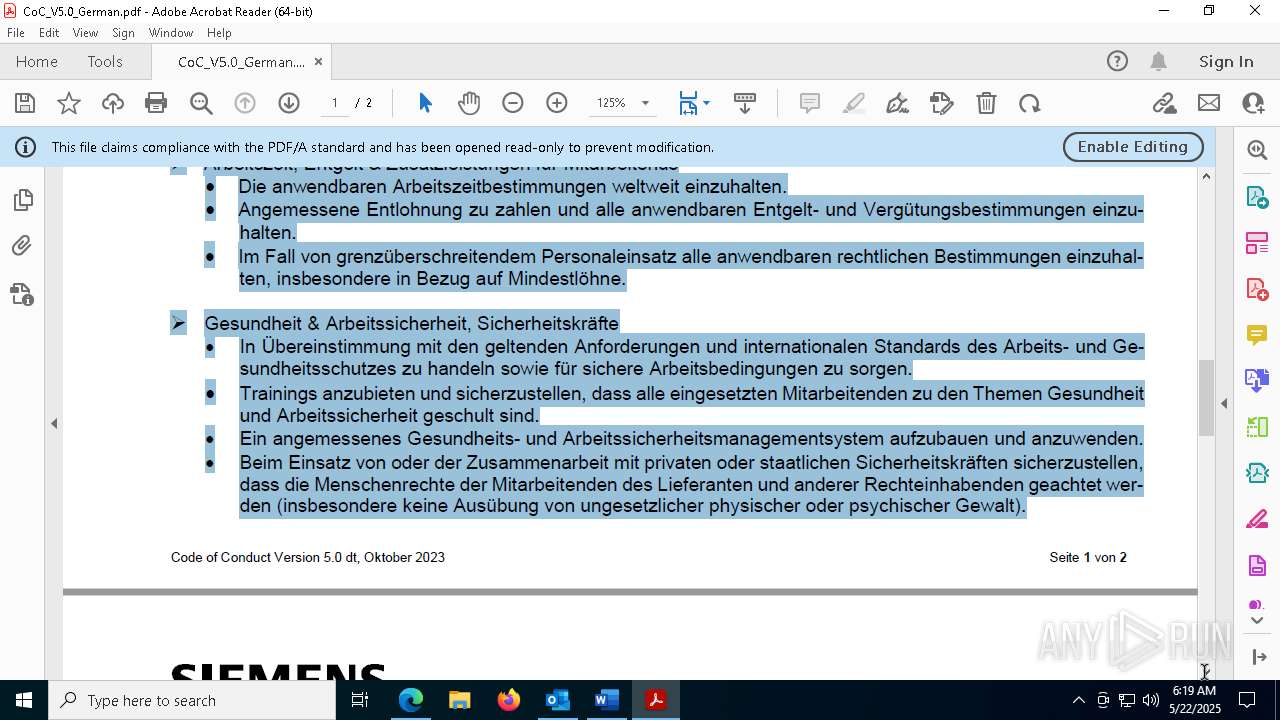Image resolution: width=1280 pixels, height=720 pixels.
Task: Open the PDF/A standards panel icon
Action: [22, 294]
